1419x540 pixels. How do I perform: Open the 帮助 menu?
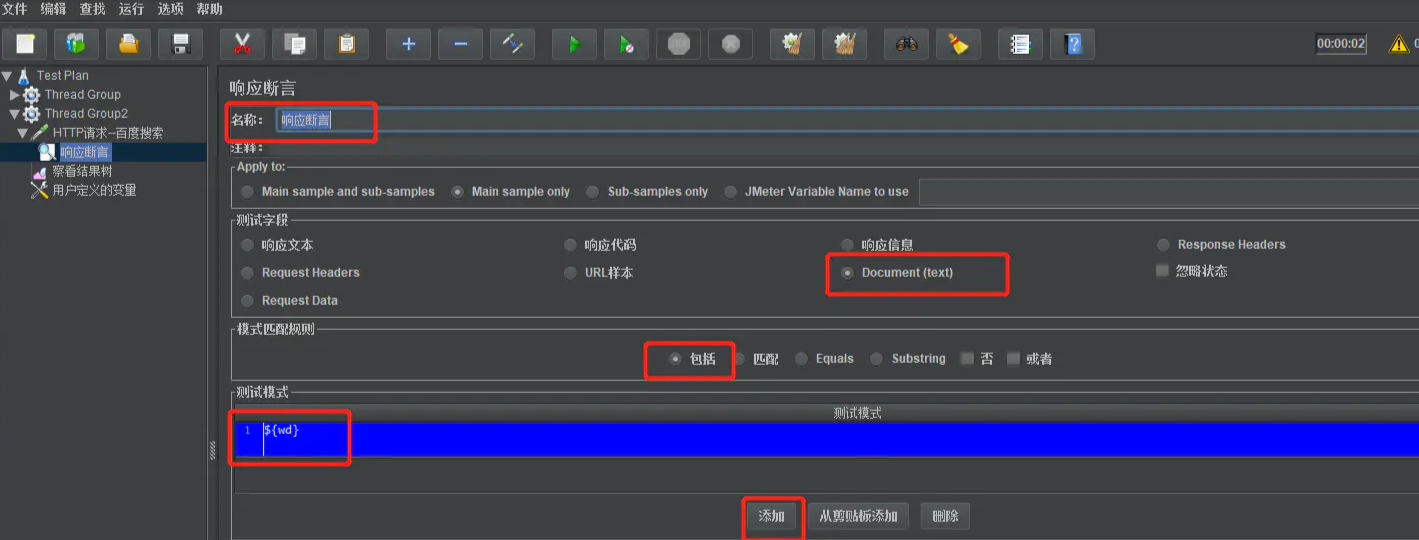(x=210, y=9)
